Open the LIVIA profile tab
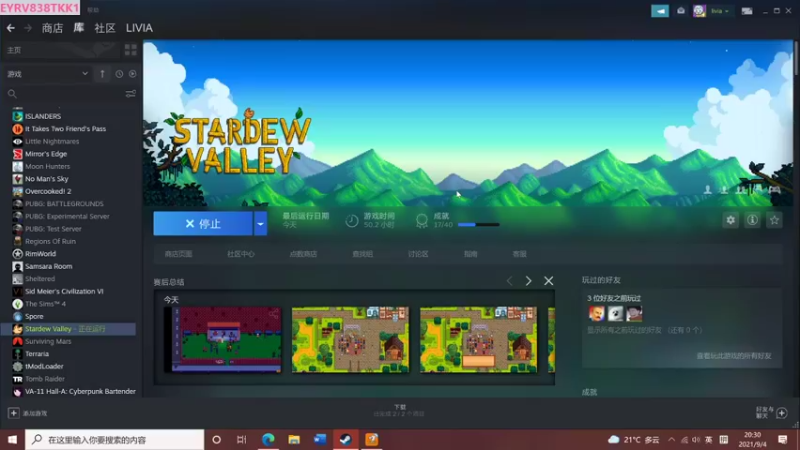800x450 pixels. click(139, 28)
